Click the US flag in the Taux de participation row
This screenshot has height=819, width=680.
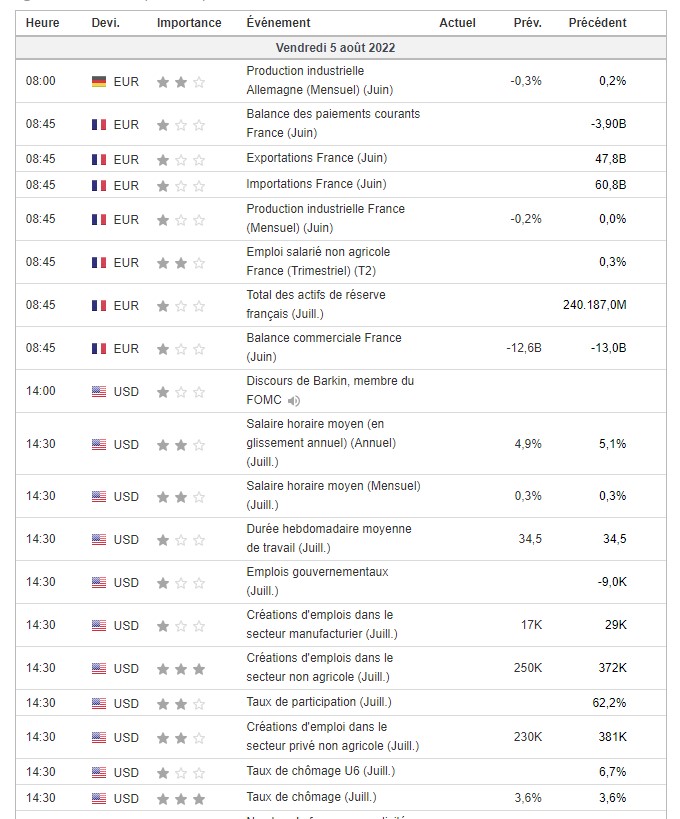[x=98, y=703]
